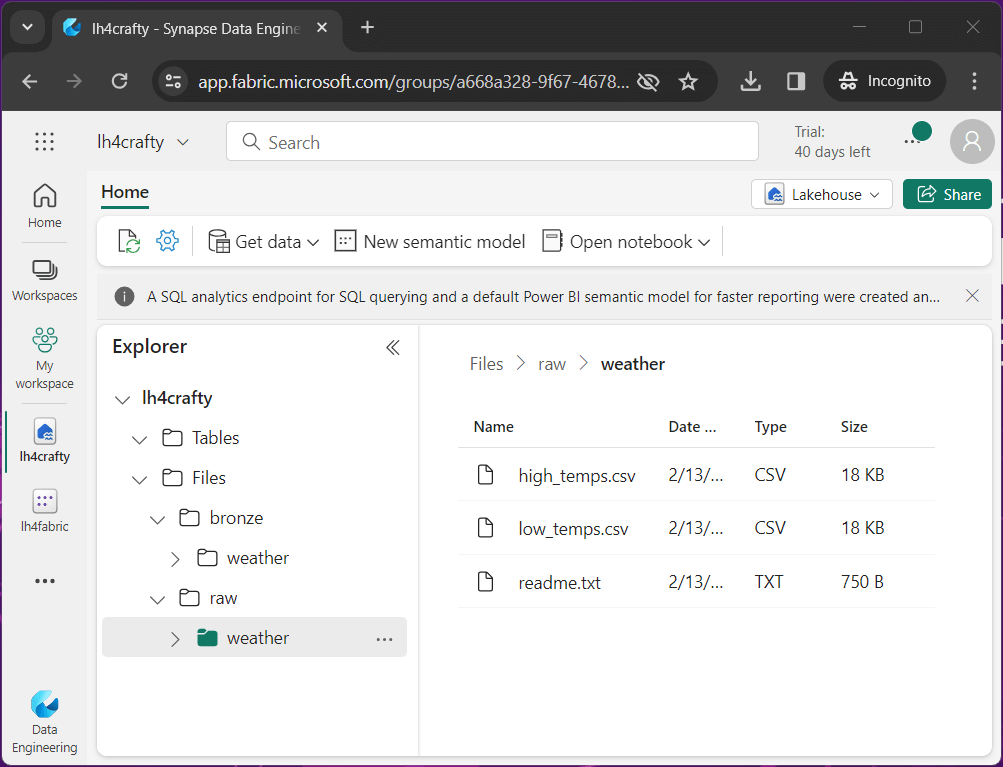The width and height of the screenshot is (1003, 767).
Task: Select the Home ribbon tab
Action: click(x=125, y=193)
